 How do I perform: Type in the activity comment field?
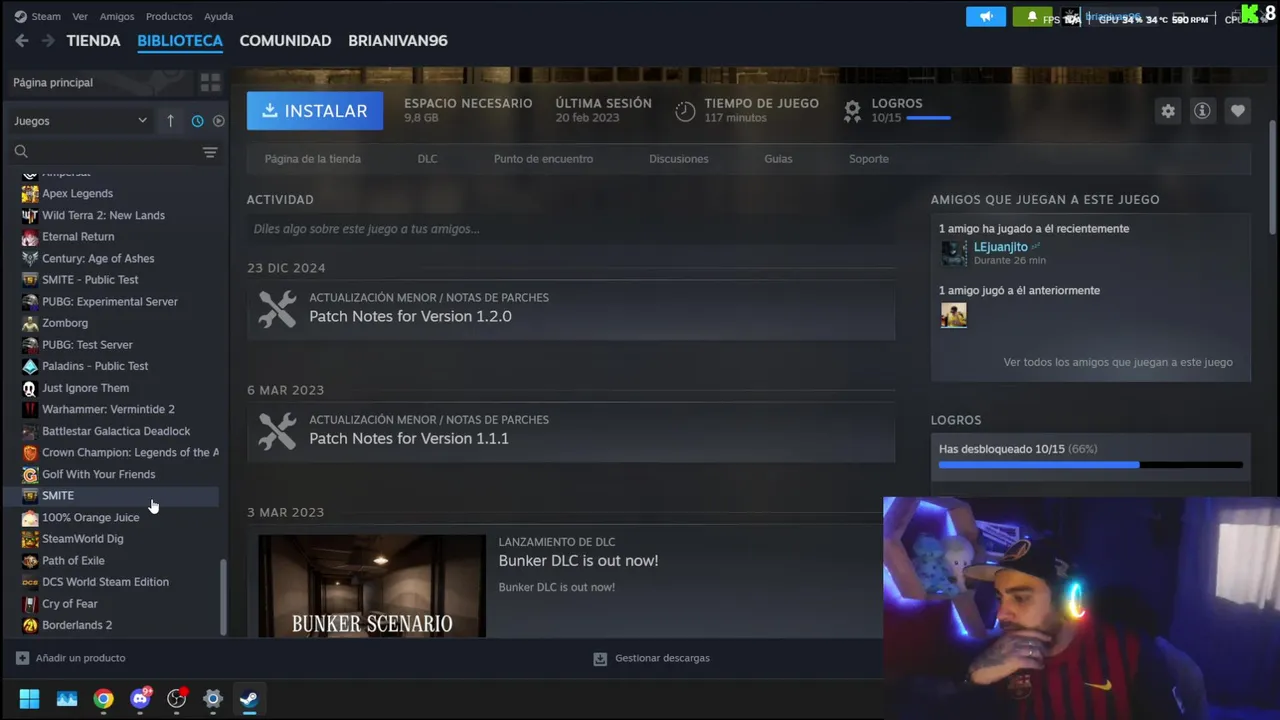click(x=571, y=229)
